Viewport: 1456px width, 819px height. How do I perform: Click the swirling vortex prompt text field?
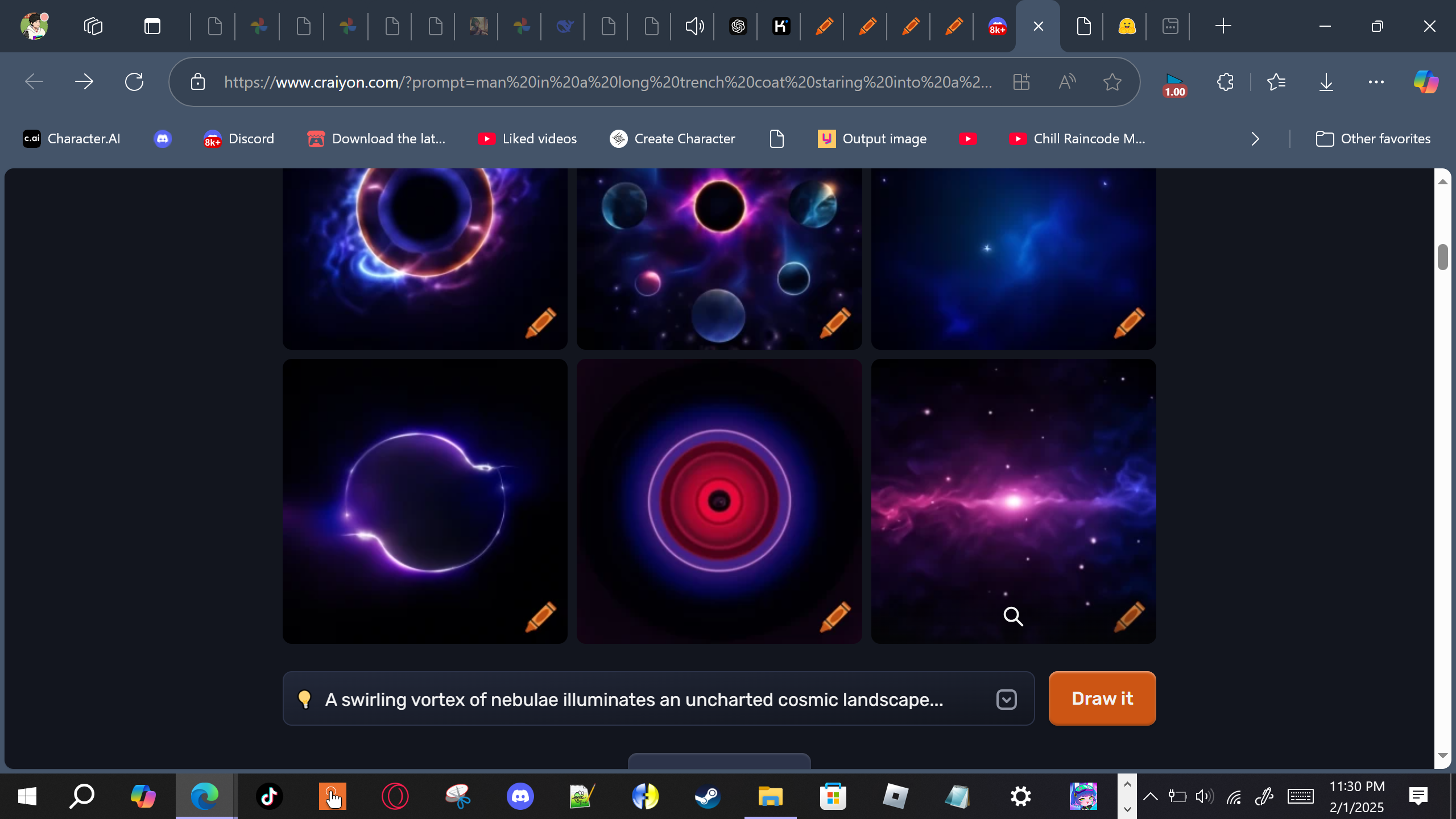[634, 699]
